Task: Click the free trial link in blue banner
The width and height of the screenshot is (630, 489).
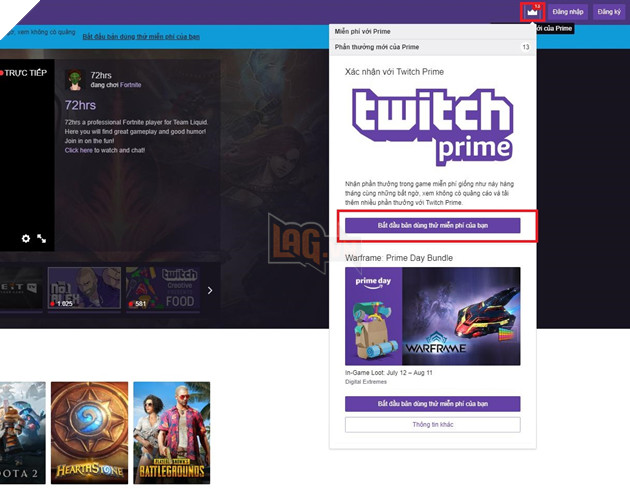Action: click(x=141, y=37)
